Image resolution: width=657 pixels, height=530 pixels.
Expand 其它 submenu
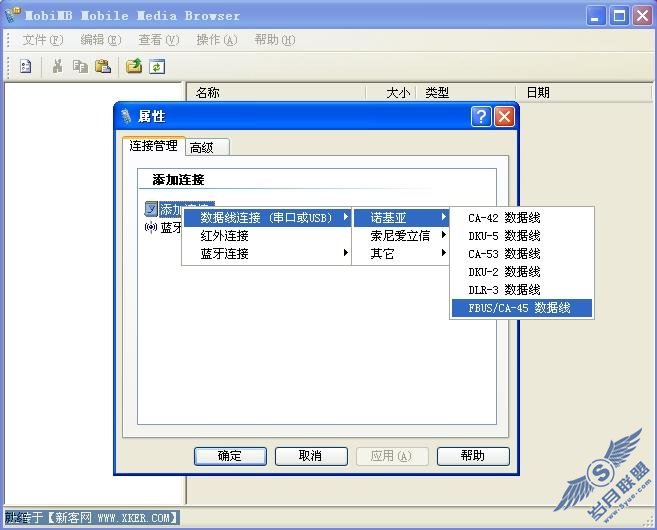(x=400, y=254)
